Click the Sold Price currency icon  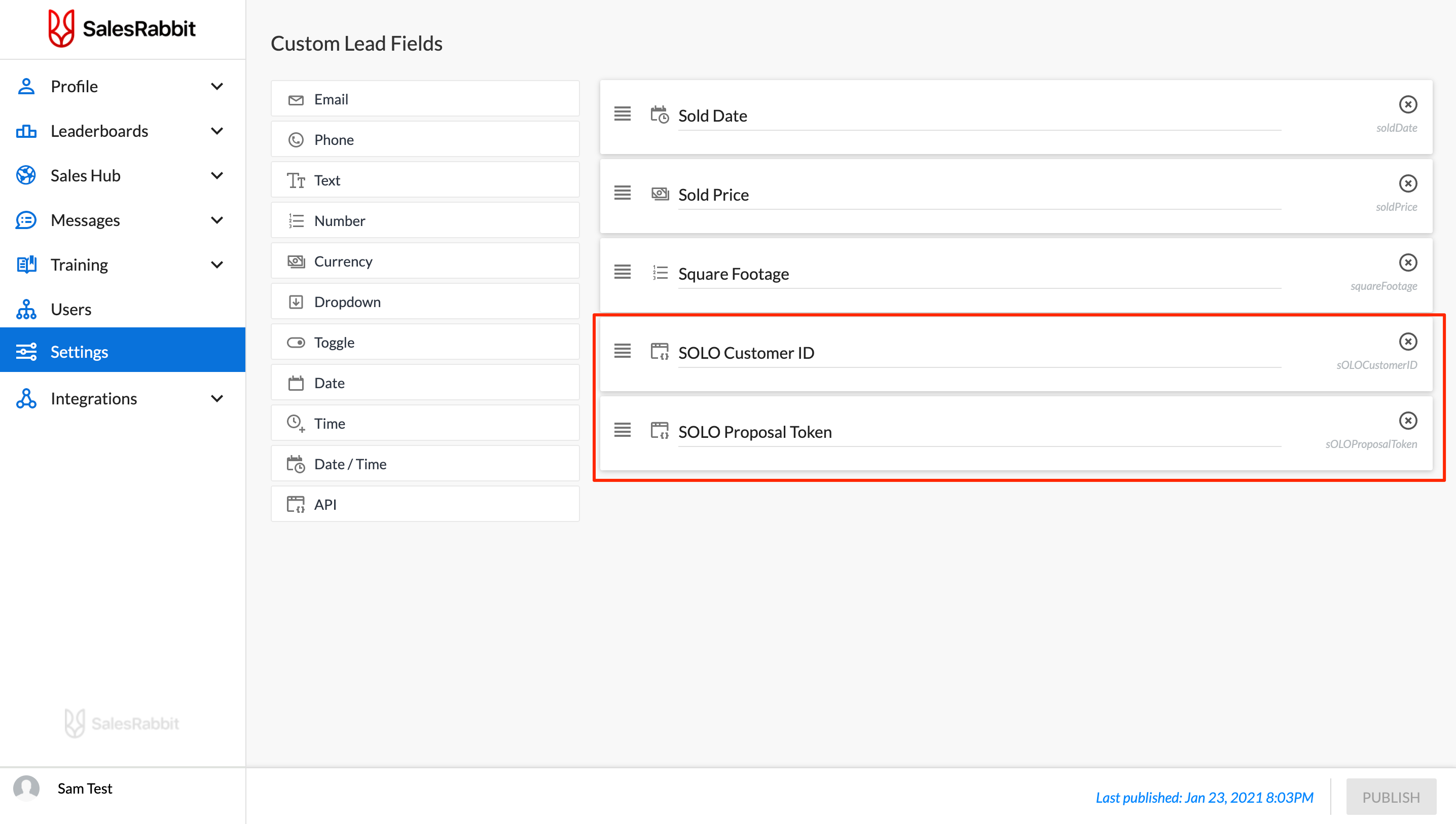660,194
